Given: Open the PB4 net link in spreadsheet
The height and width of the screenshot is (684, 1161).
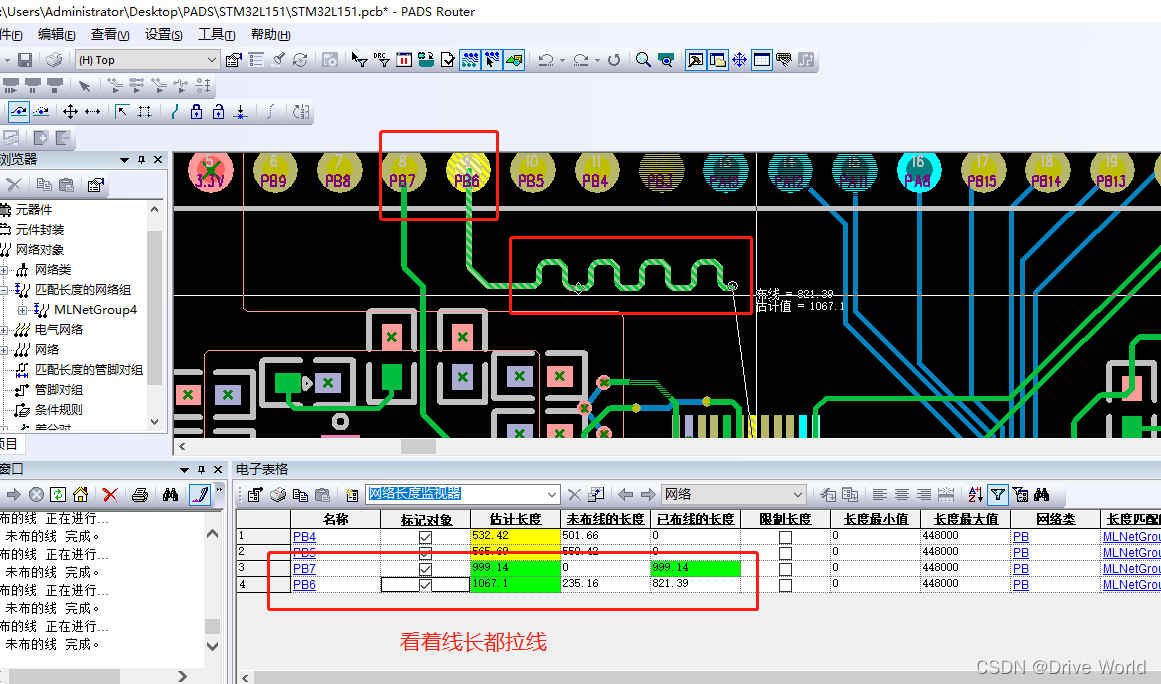Looking at the screenshot, I should 304,537.
